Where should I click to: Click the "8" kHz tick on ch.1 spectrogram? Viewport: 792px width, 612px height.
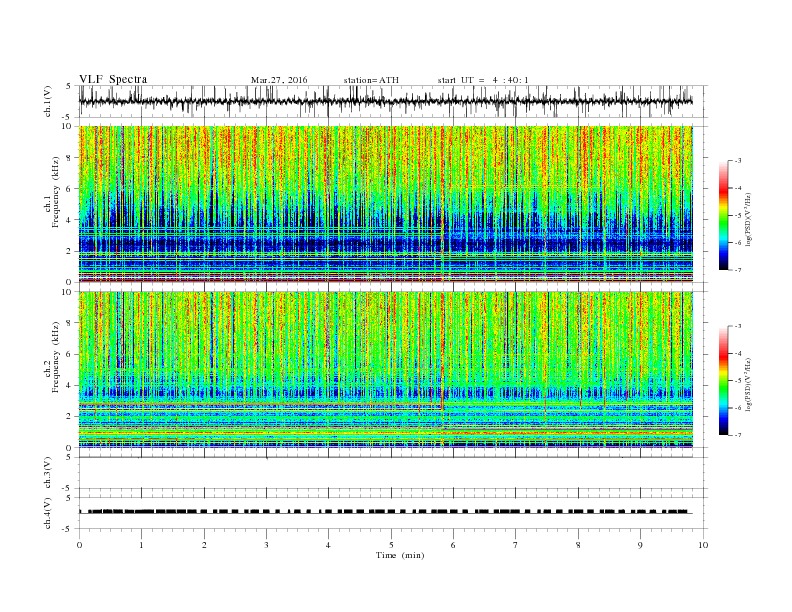point(69,158)
